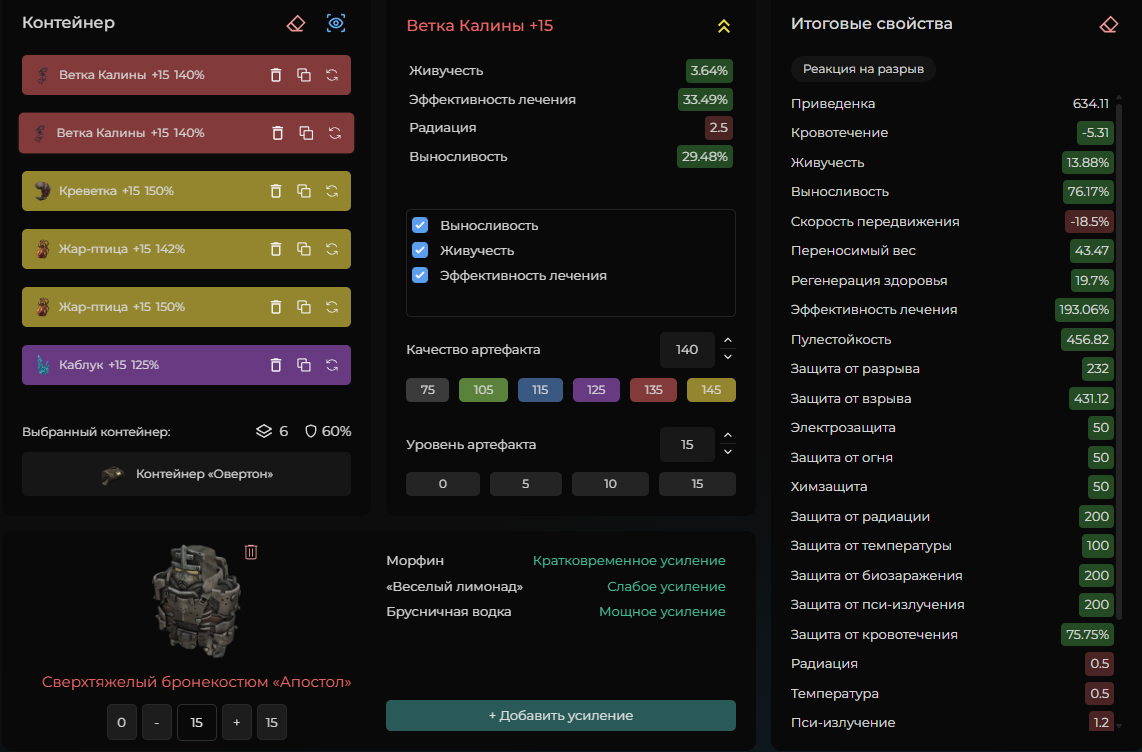Click the Реакция на разрыв chip
Image resolution: width=1142 pixels, height=752 pixels.
[863, 69]
